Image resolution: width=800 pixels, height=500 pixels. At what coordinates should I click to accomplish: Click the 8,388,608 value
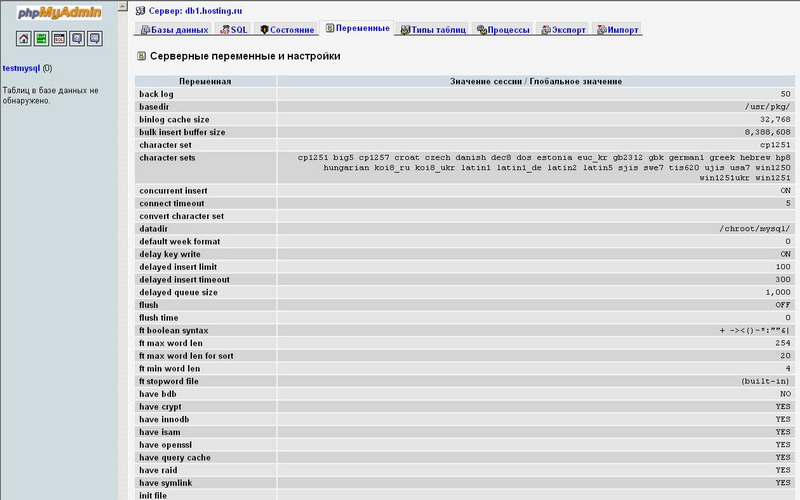(x=767, y=133)
